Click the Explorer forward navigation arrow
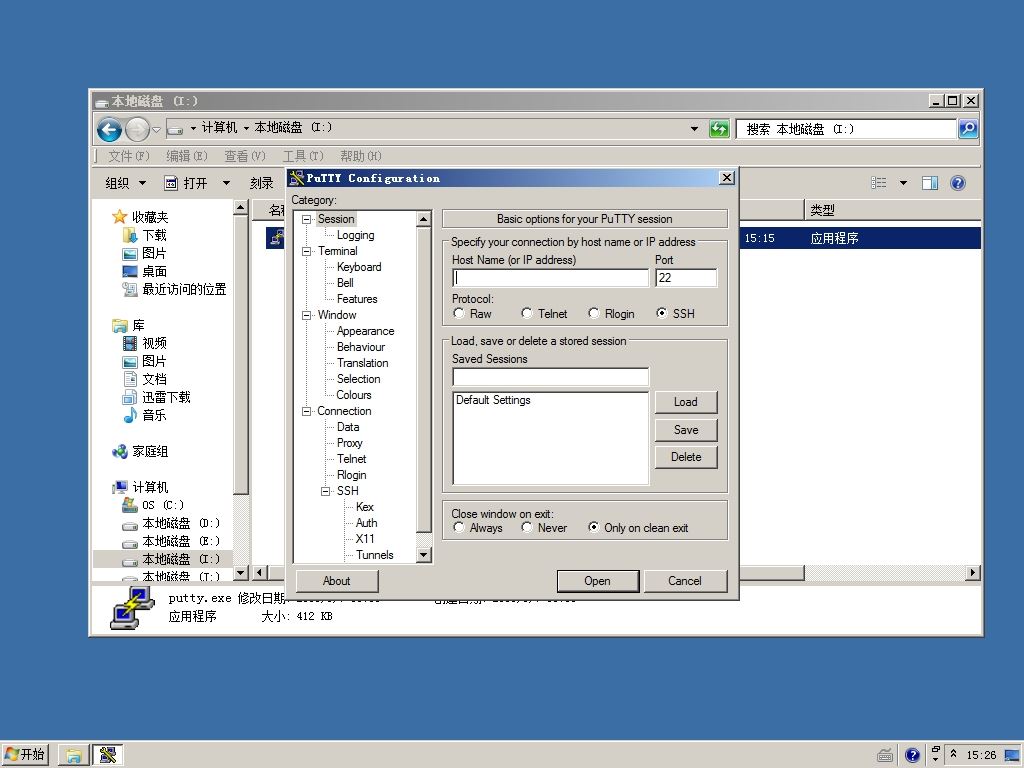 137,129
